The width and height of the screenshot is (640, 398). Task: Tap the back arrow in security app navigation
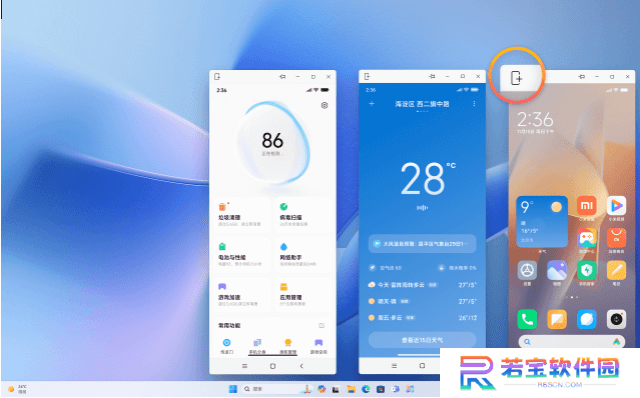click(x=301, y=366)
